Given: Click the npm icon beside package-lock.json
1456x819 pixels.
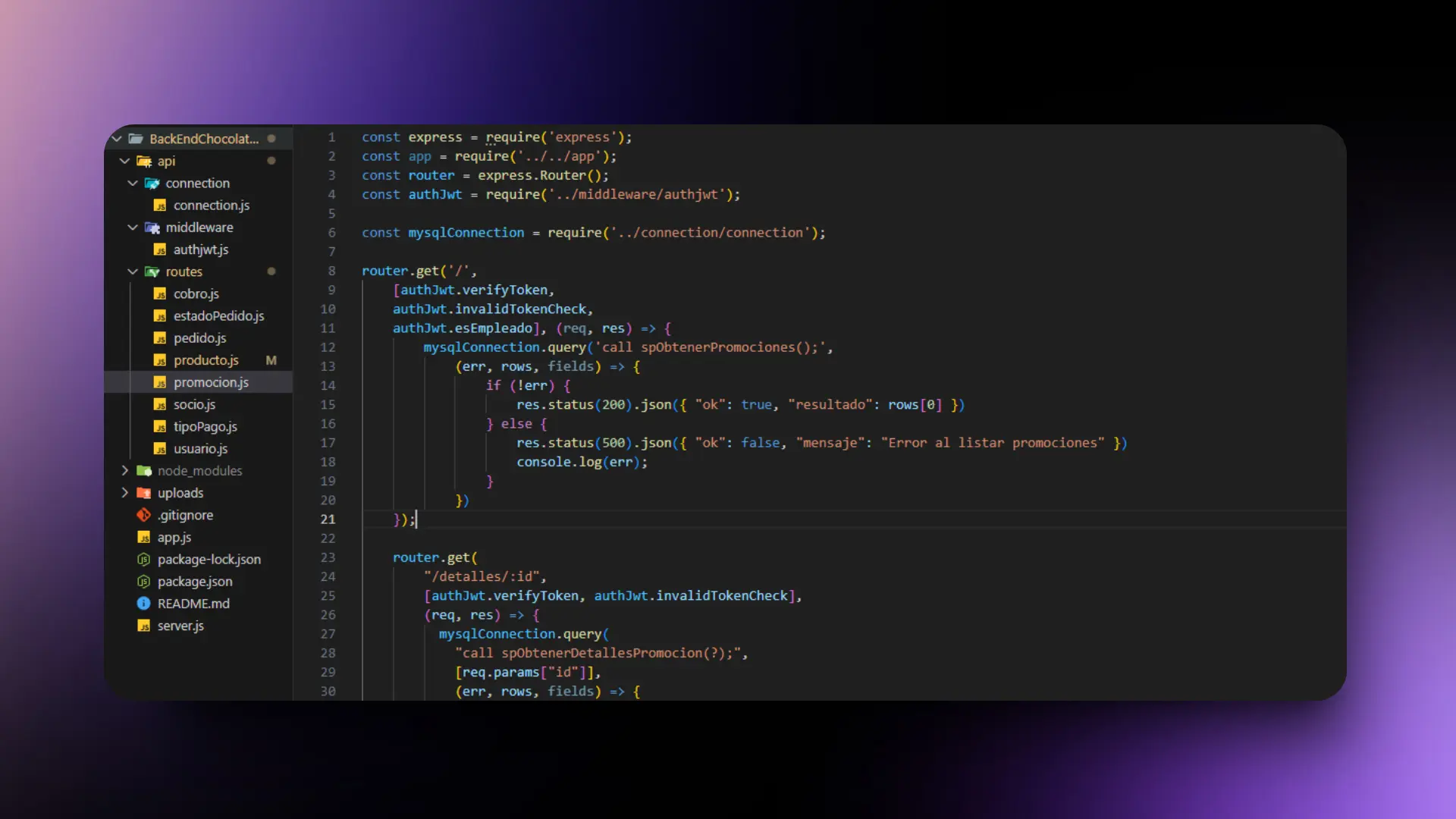Looking at the screenshot, I should [x=144, y=559].
